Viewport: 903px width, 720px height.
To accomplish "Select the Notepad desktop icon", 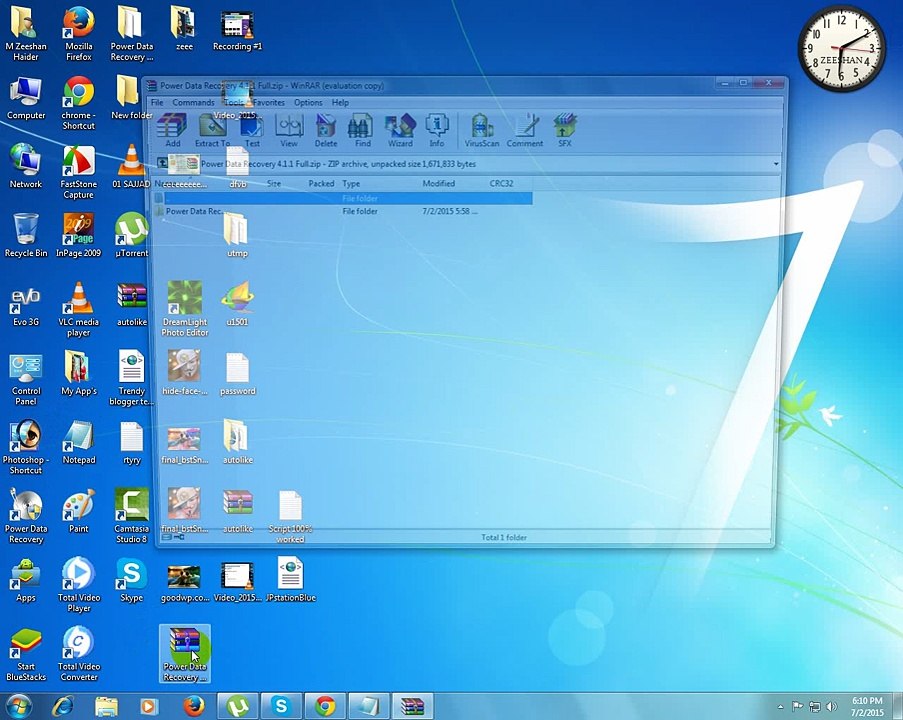I will (x=79, y=442).
